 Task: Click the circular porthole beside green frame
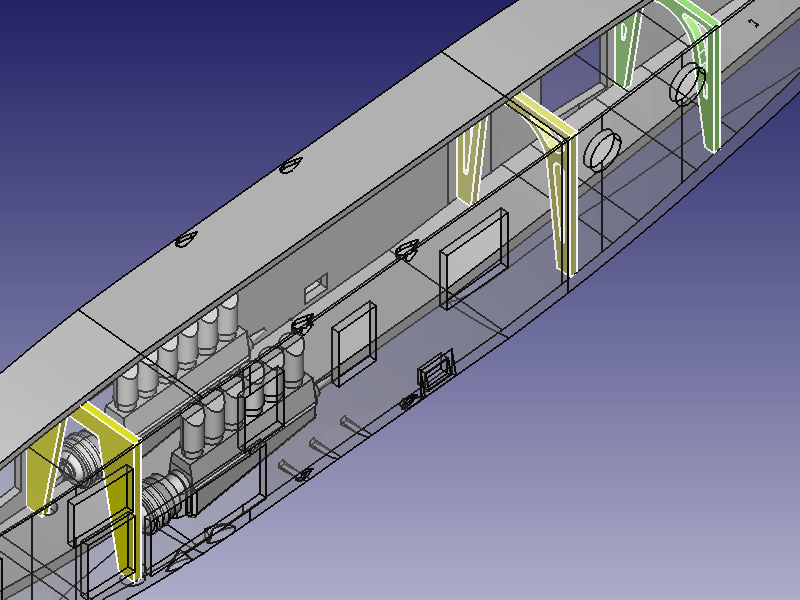[686, 83]
